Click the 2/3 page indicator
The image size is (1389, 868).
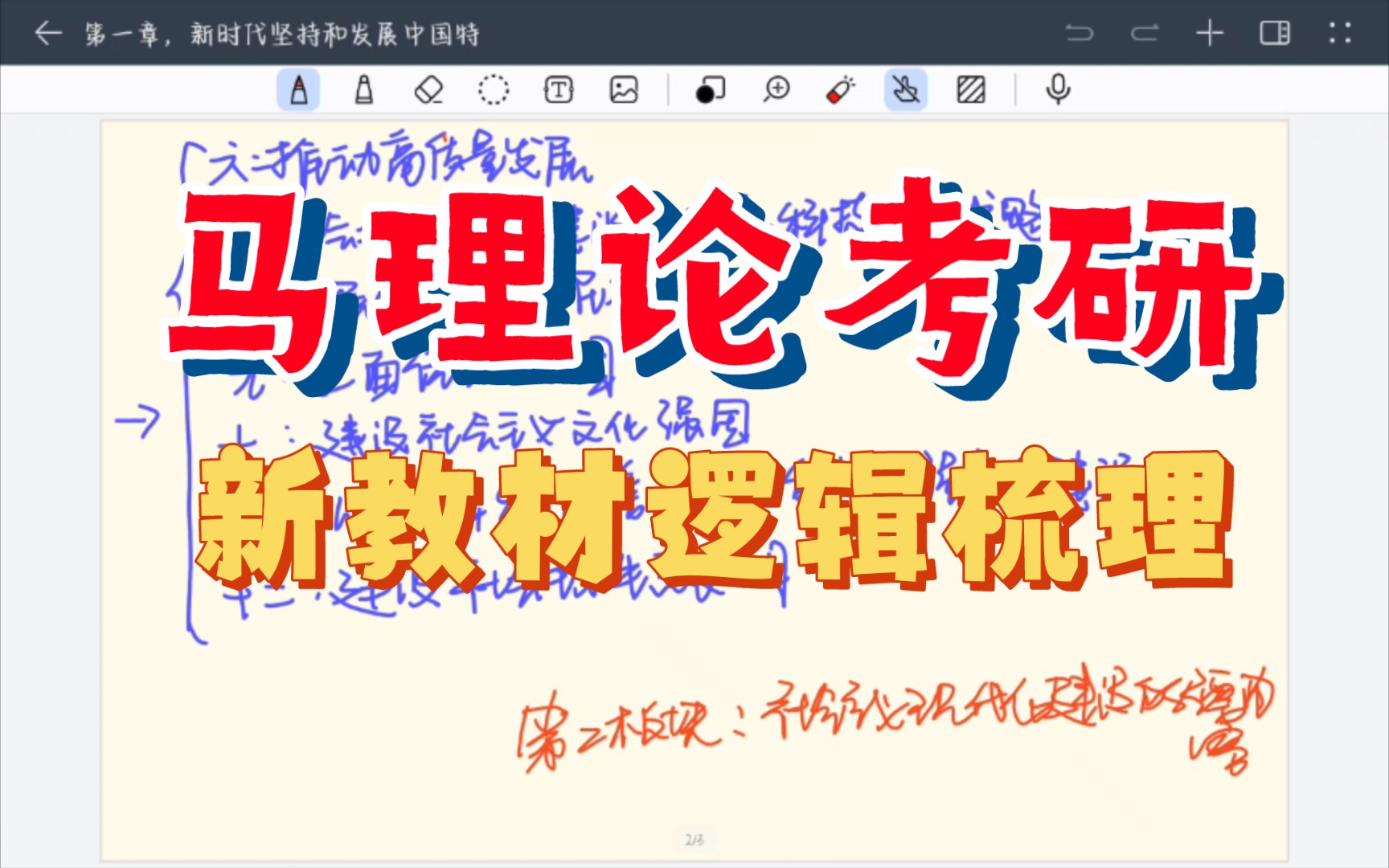click(694, 840)
